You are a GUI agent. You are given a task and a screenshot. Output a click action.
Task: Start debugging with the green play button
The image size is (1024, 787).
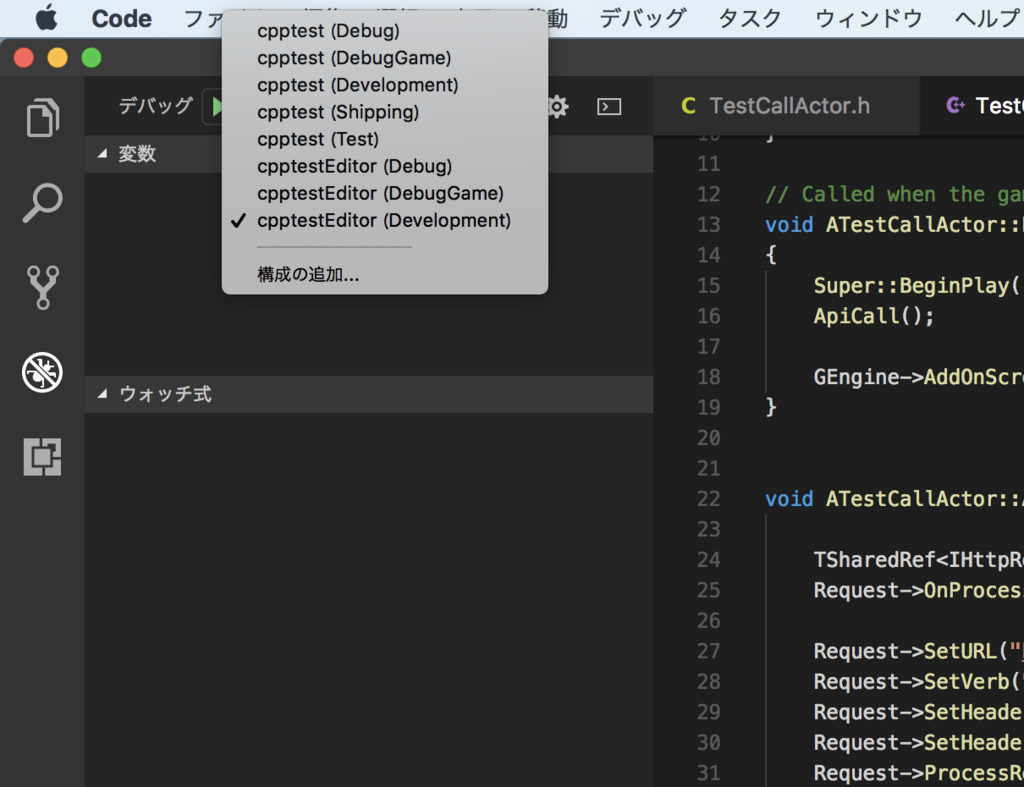(216, 106)
